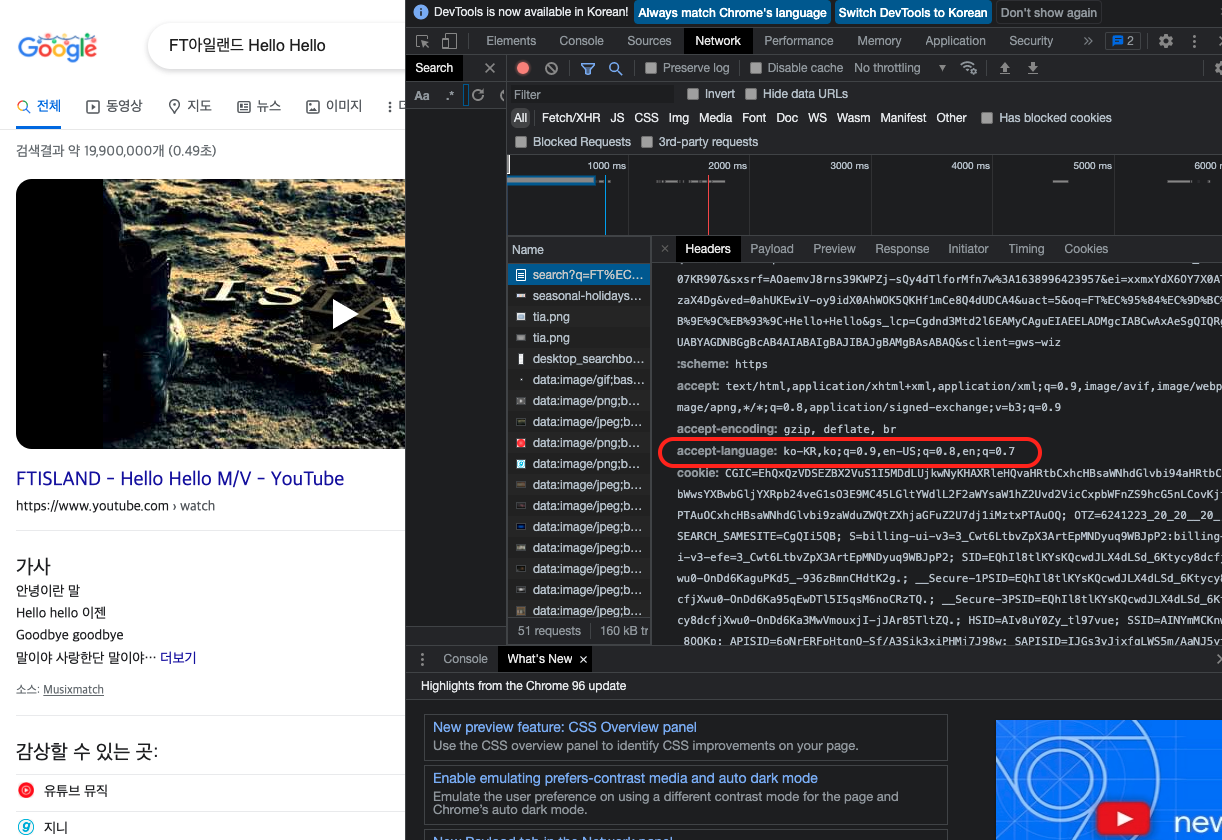The image size is (1222, 840).
Task: Toggle regular expression option in search panel
Action: click(x=450, y=95)
